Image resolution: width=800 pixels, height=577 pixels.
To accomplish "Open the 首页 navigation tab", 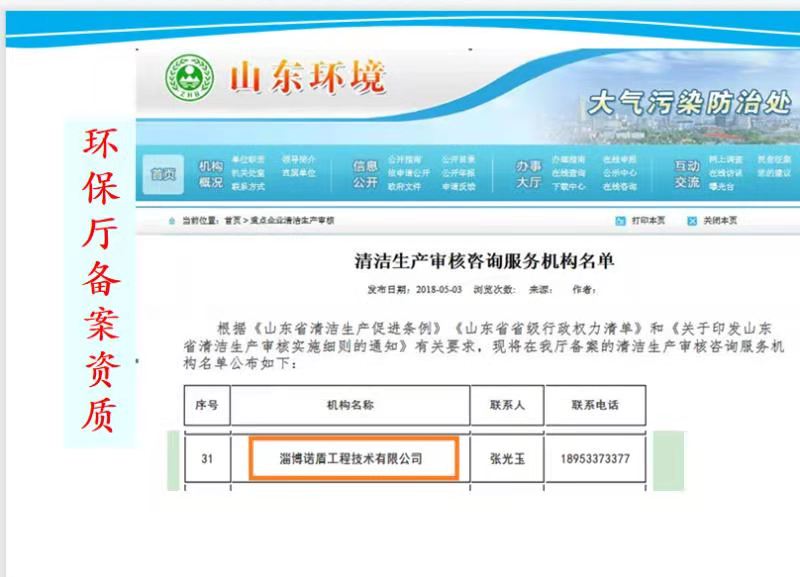I will coord(162,173).
